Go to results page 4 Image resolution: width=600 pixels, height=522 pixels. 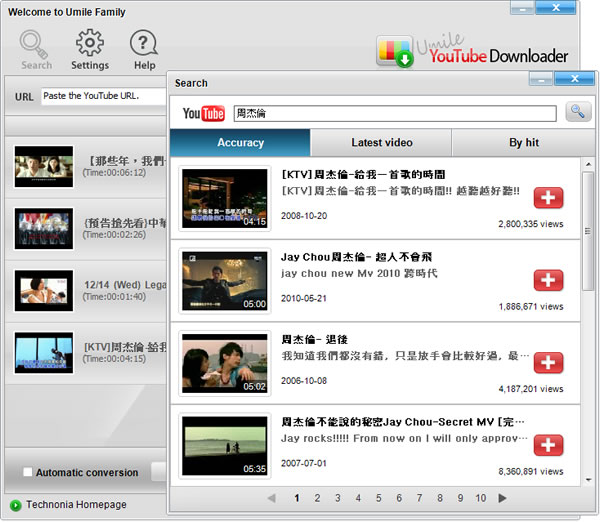pos(358,498)
